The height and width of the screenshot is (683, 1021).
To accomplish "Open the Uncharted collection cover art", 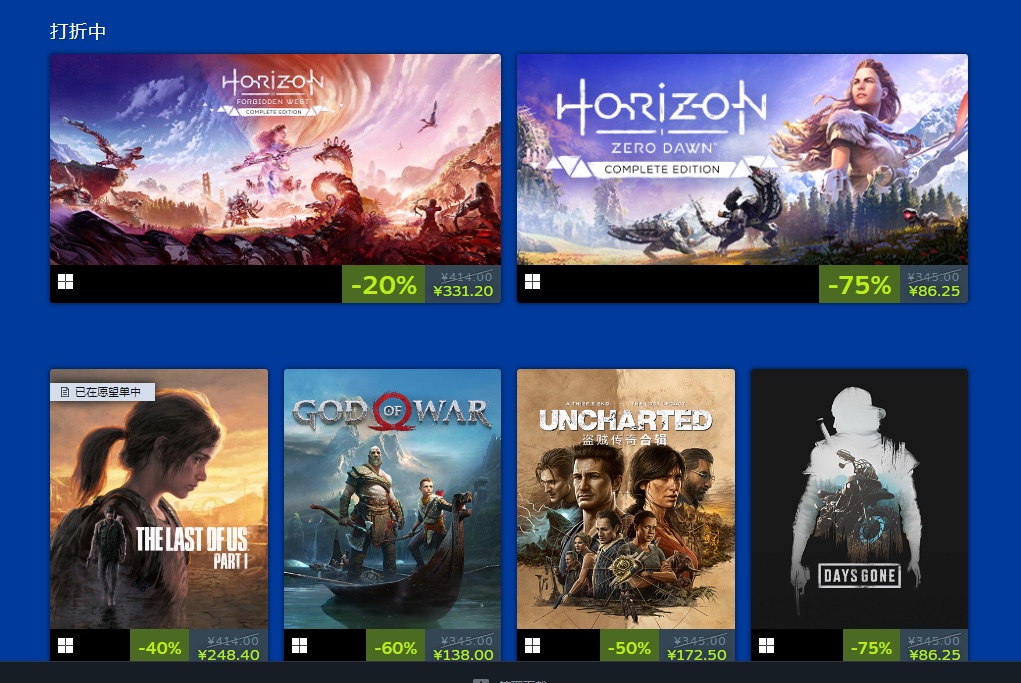I will tap(626, 499).
